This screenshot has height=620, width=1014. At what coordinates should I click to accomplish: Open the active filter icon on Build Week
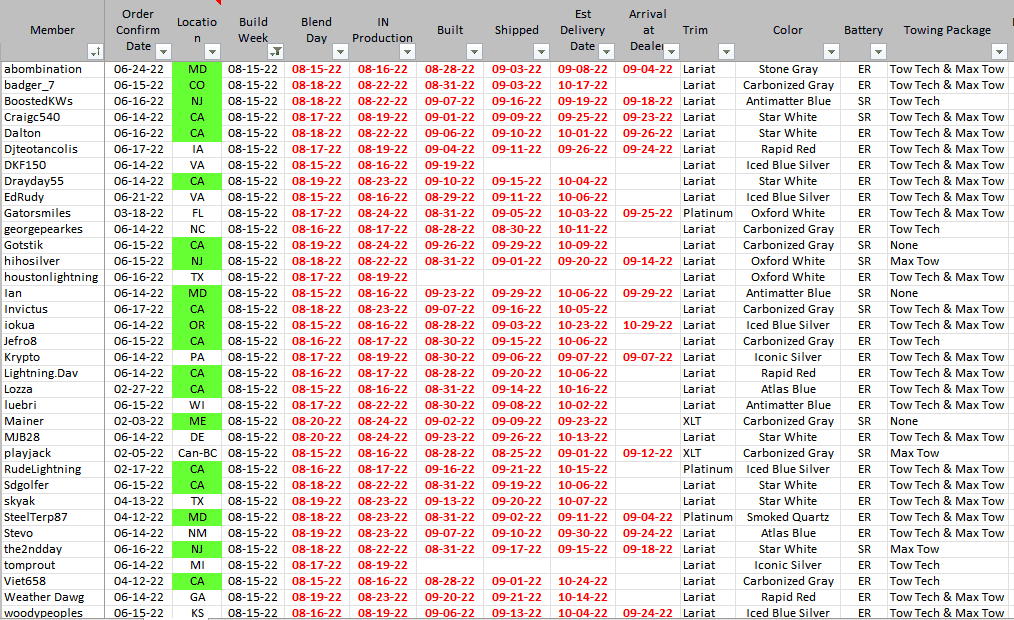click(x=276, y=51)
